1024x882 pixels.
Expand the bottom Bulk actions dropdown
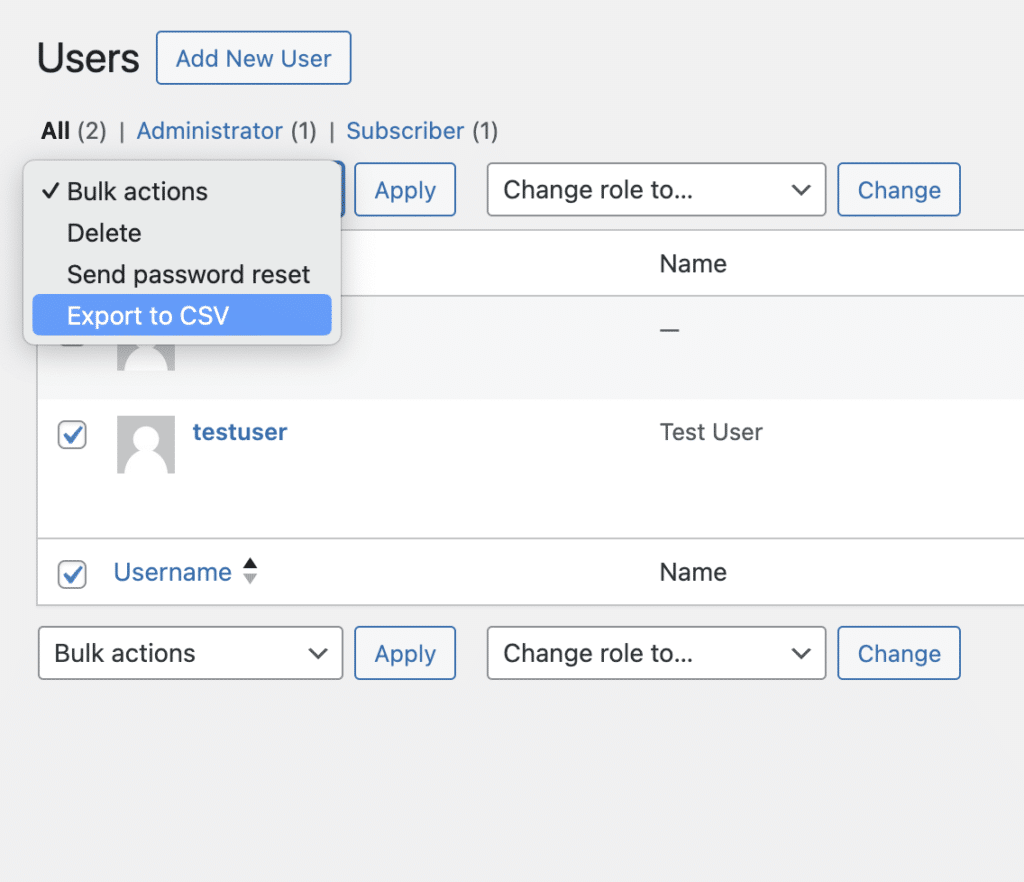190,654
